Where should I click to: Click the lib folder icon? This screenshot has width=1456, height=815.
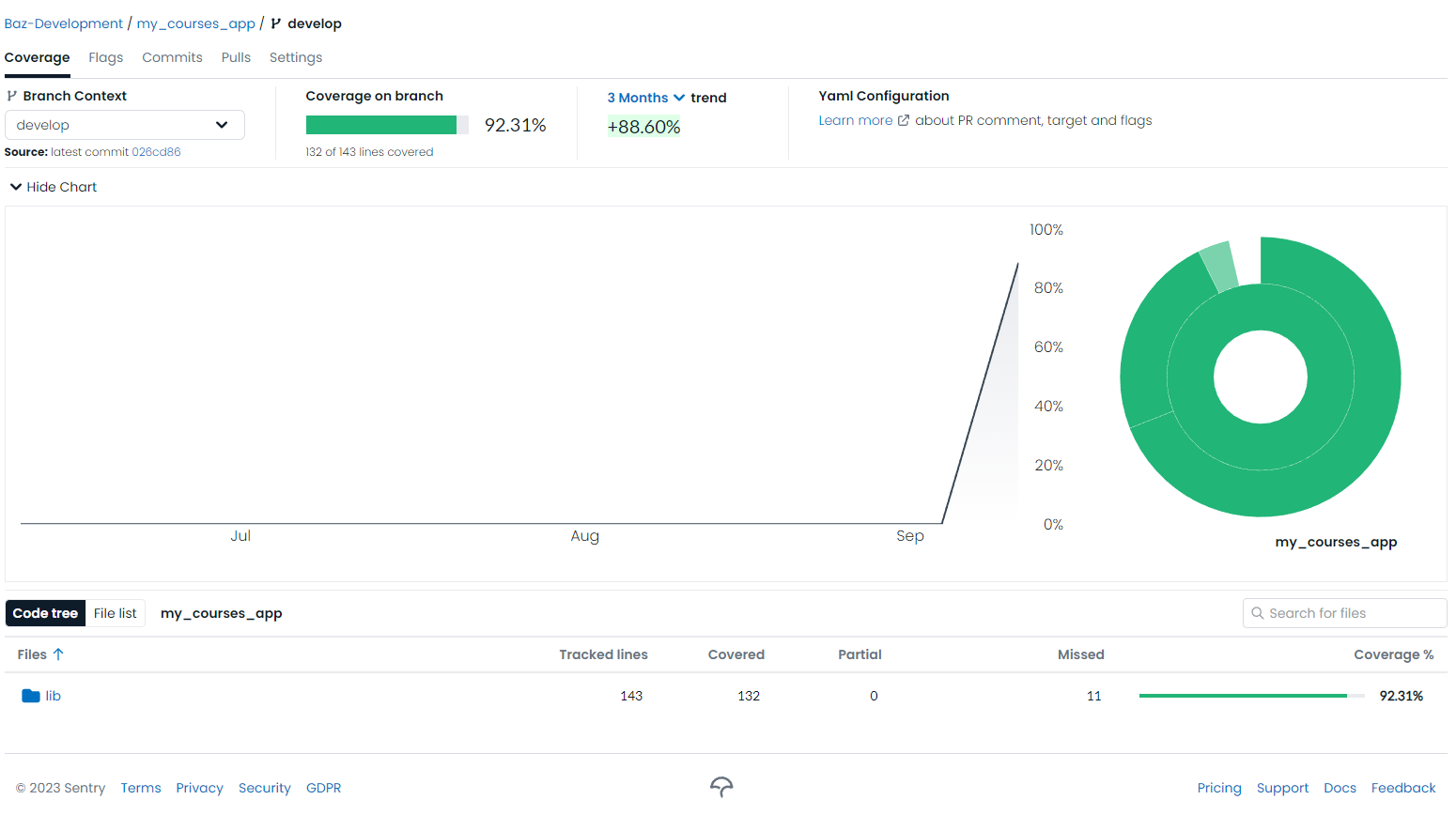click(30, 696)
